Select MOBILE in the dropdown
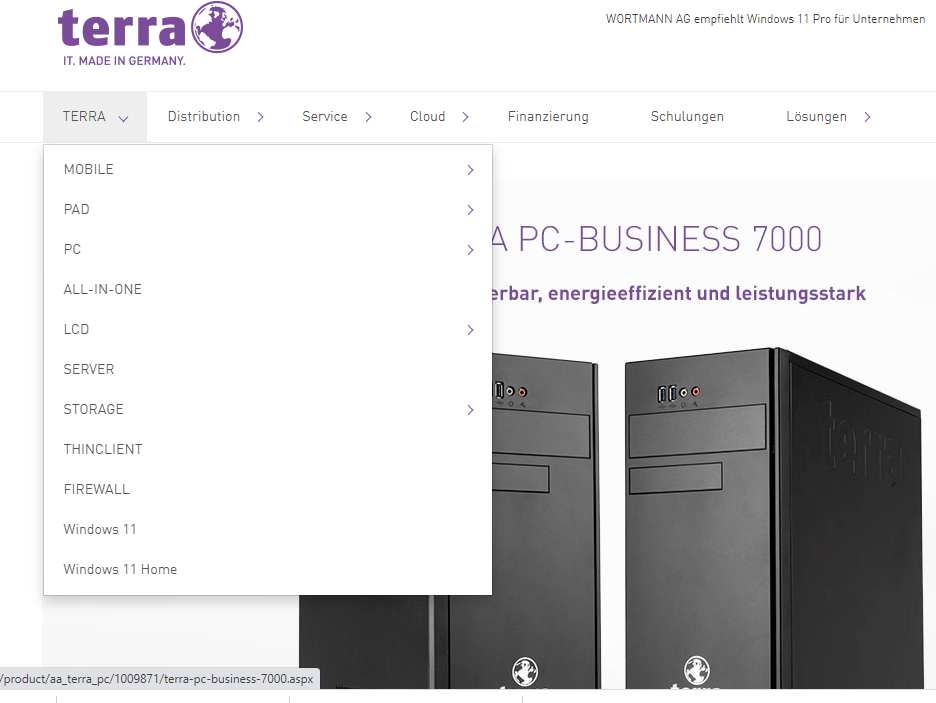Image resolution: width=936 pixels, height=703 pixels. click(x=89, y=169)
